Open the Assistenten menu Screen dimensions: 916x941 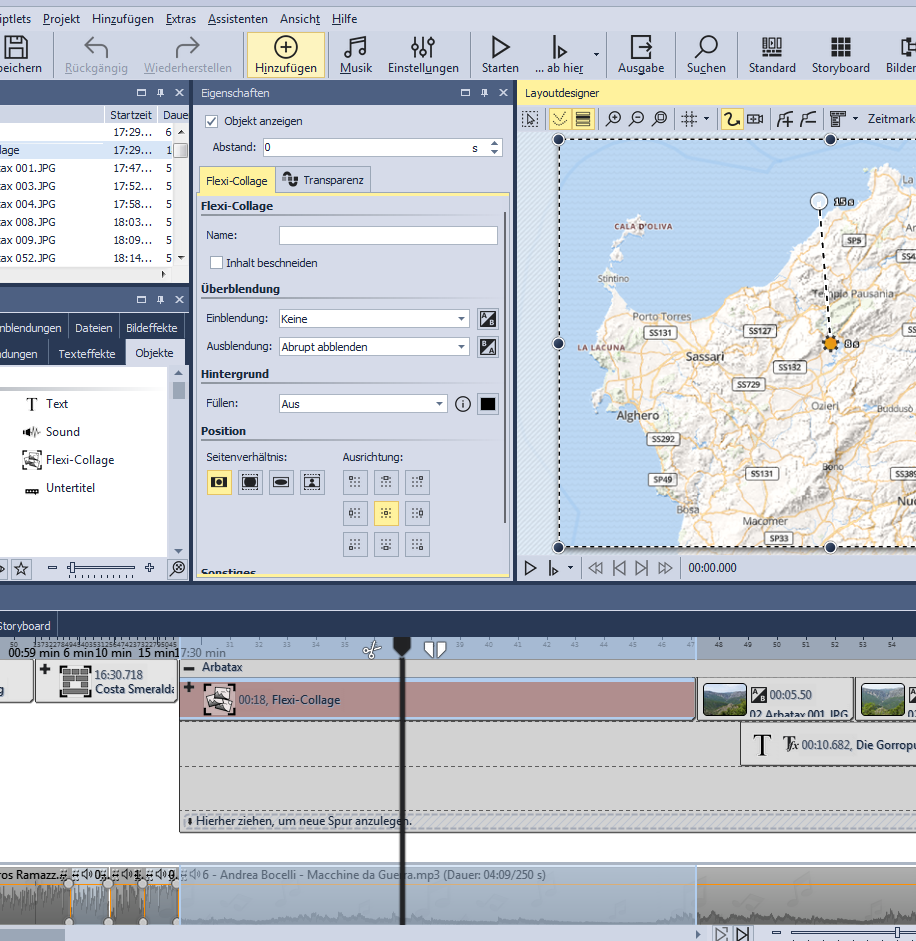coord(237,19)
